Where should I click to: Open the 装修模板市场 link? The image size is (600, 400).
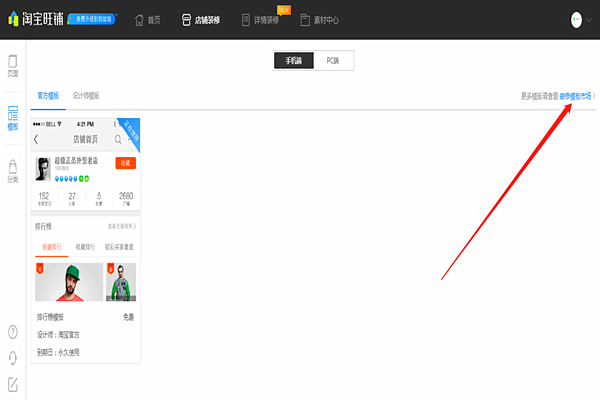coord(576,96)
